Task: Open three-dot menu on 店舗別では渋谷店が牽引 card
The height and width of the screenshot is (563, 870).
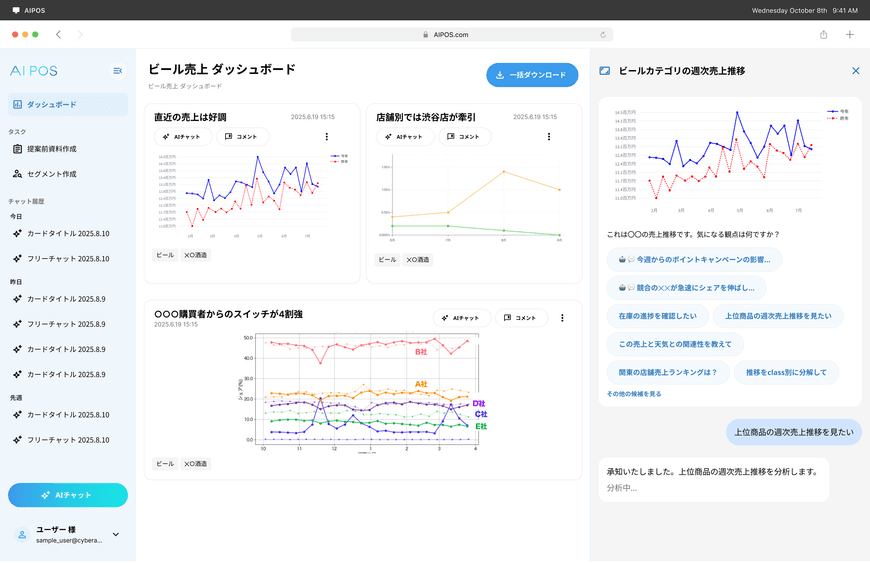Action: pyautogui.click(x=549, y=137)
